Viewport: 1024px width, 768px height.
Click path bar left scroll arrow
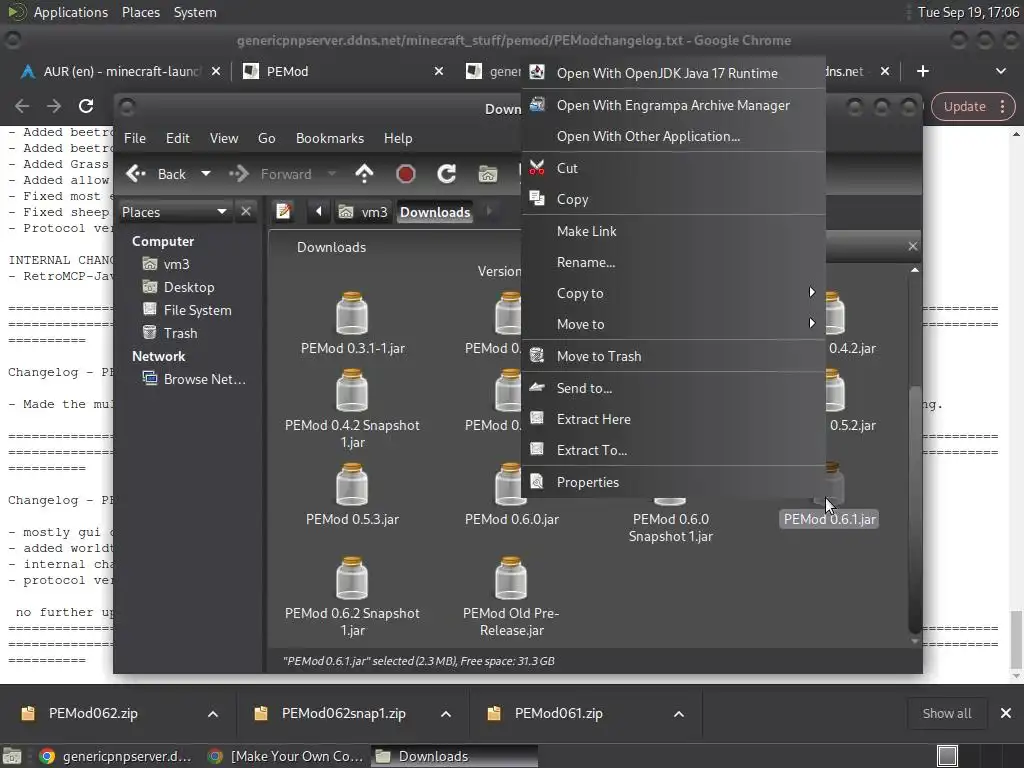click(x=319, y=212)
